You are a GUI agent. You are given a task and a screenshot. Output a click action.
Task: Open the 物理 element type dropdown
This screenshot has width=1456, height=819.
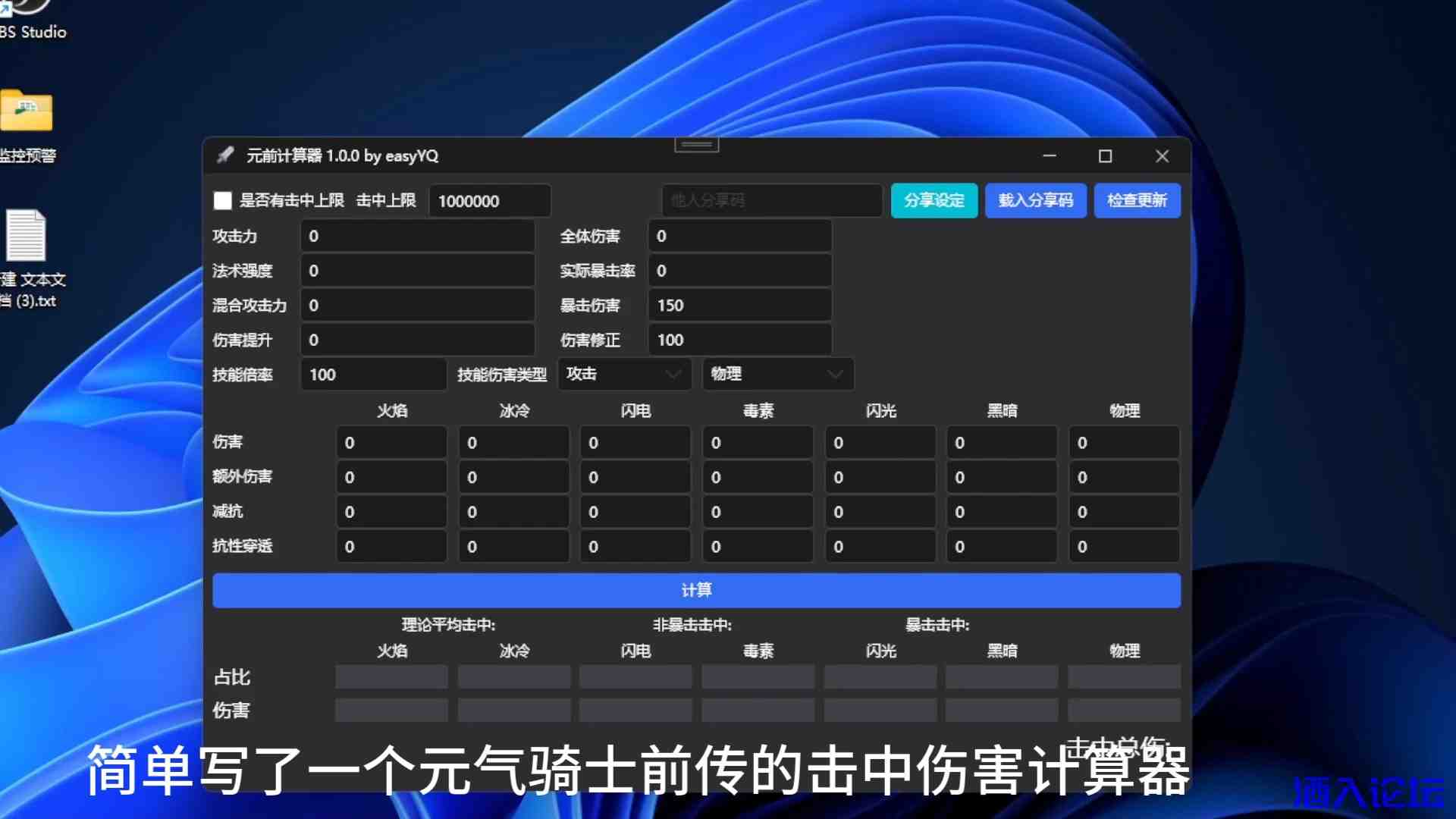(777, 374)
